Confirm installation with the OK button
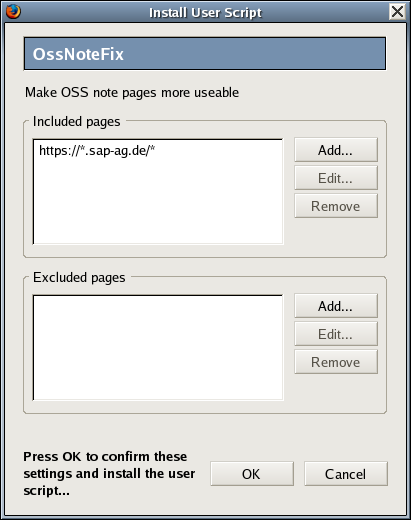The height and width of the screenshot is (520, 411). [252, 474]
